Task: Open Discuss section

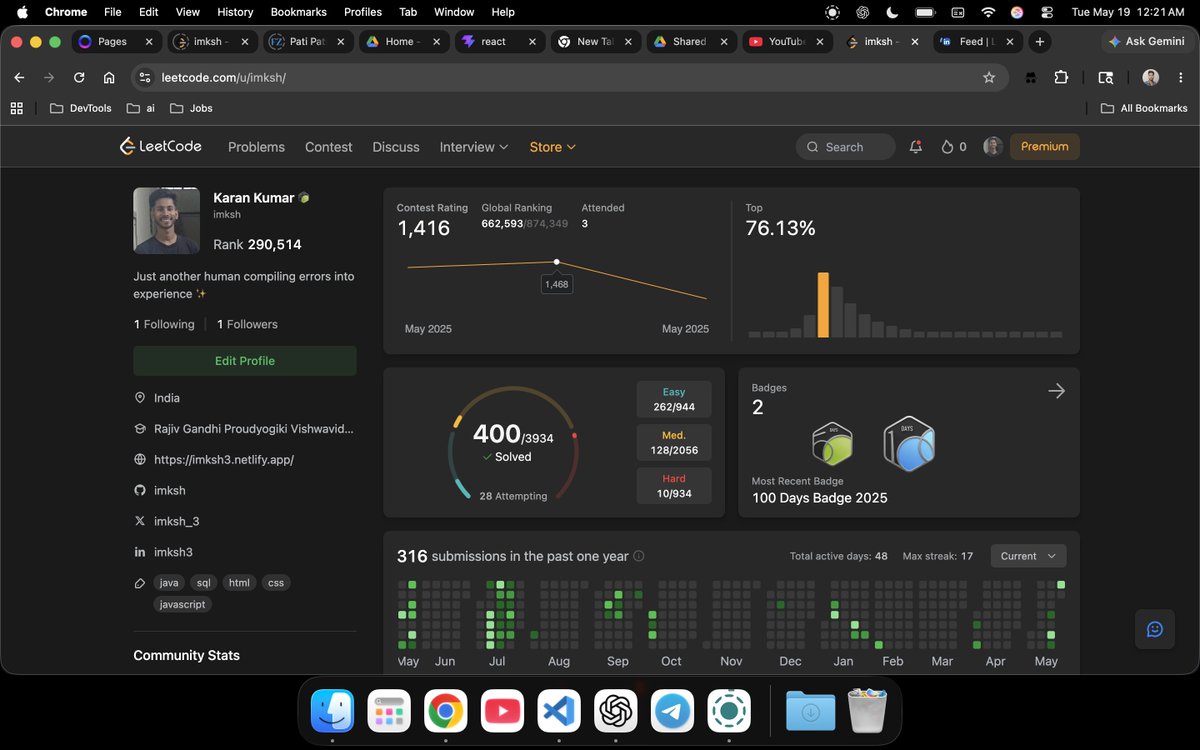Action: point(396,147)
